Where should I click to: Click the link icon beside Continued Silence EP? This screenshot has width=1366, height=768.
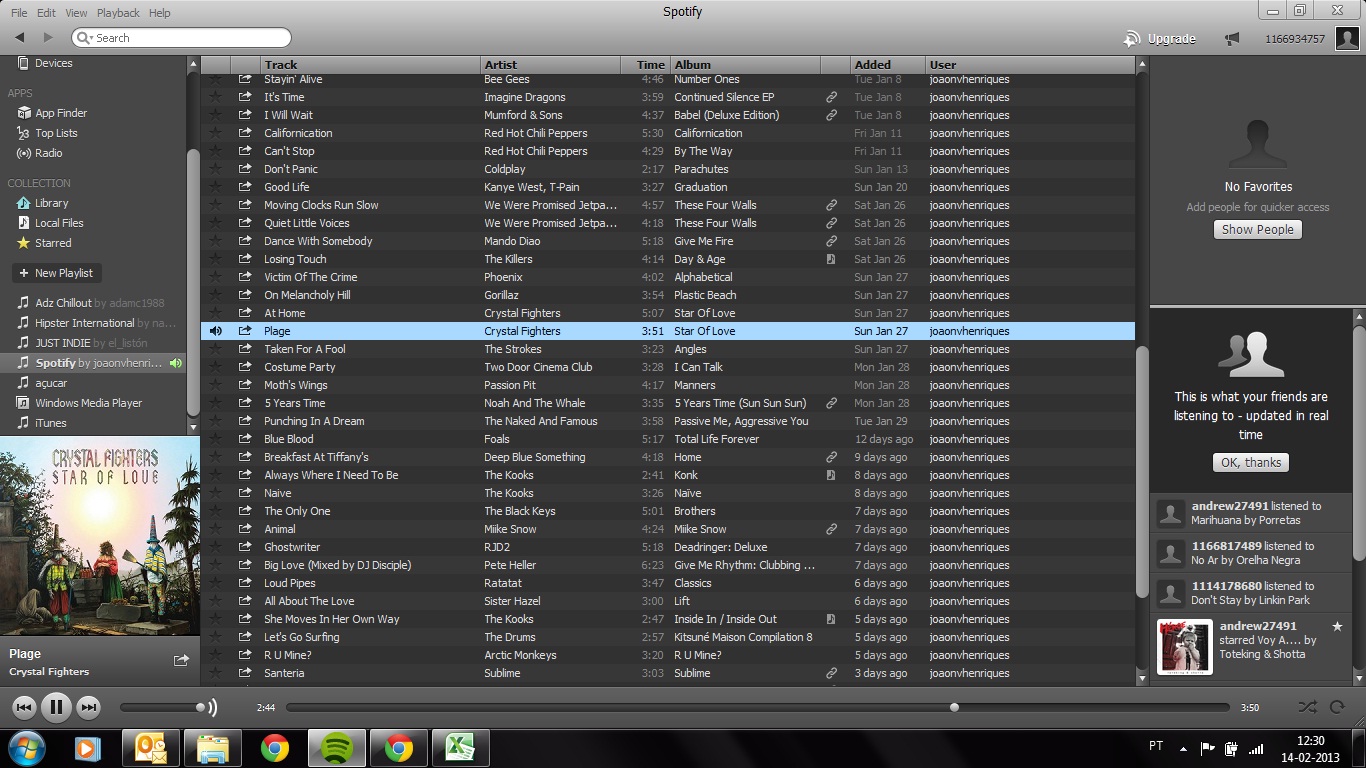[831, 97]
